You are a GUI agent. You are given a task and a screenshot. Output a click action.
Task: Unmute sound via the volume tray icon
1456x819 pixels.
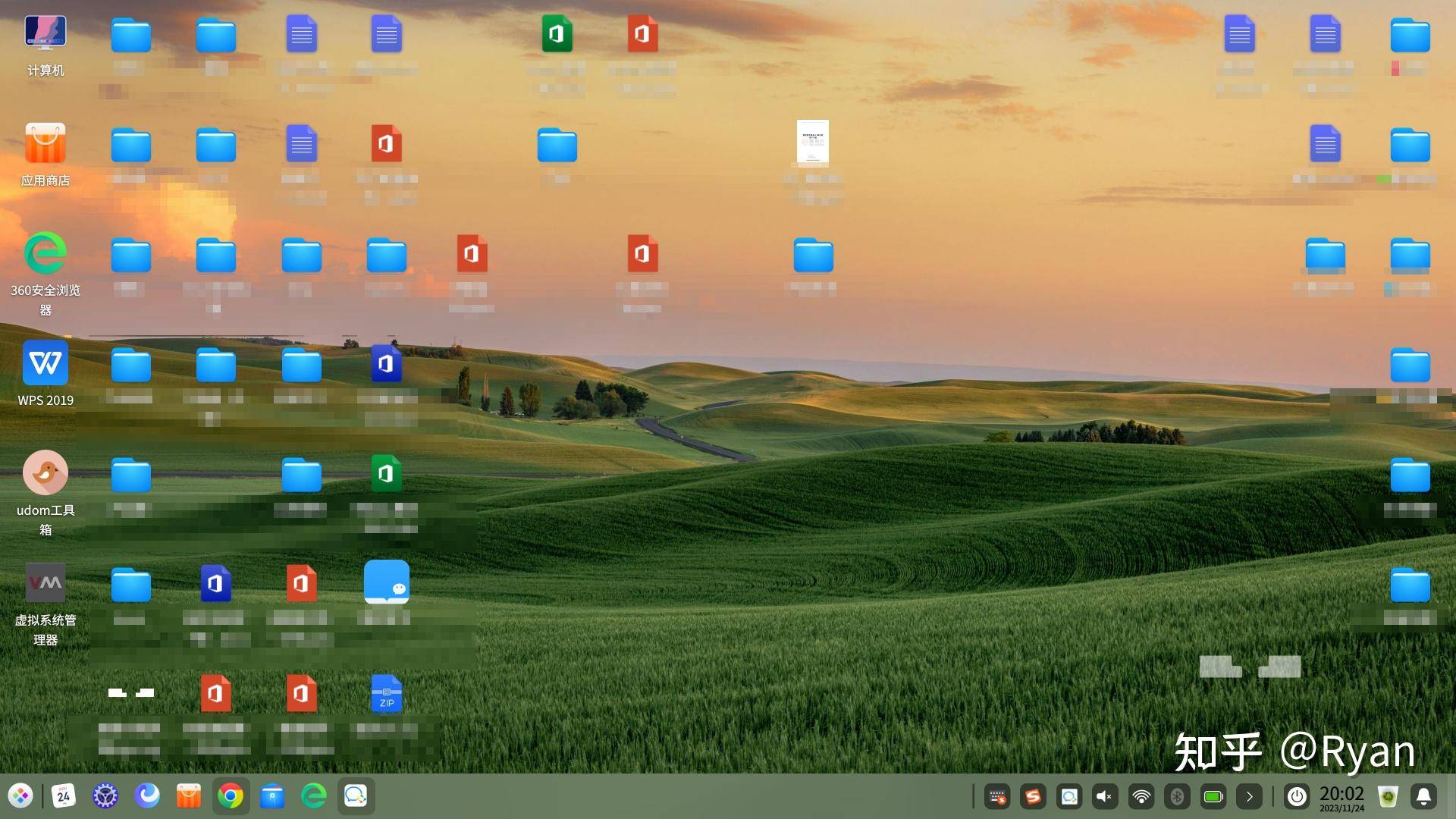tap(1105, 797)
